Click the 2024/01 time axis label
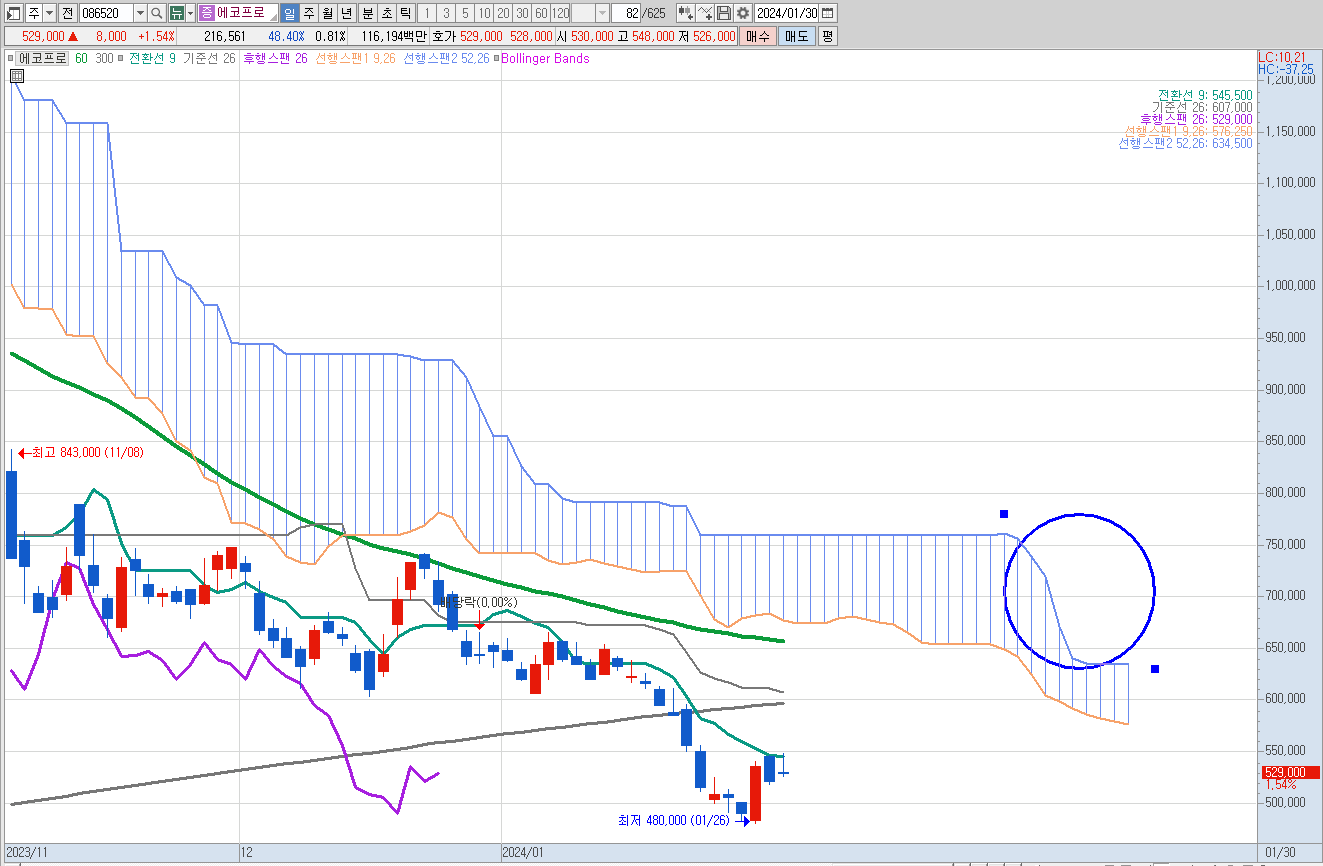 point(524,853)
